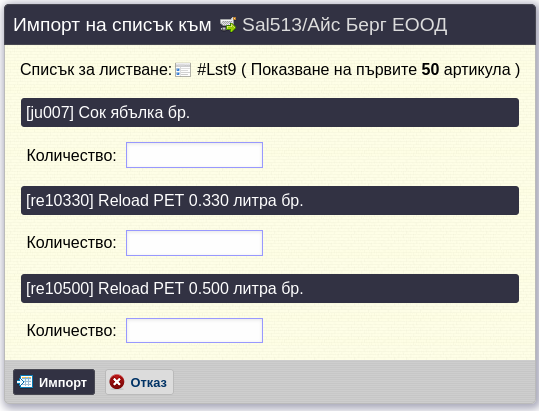Image resolution: width=539 pixels, height=411 pixels.
Task: Click the bold 50 articles count text
Action: pyautogui.click(x=430, y=69)
